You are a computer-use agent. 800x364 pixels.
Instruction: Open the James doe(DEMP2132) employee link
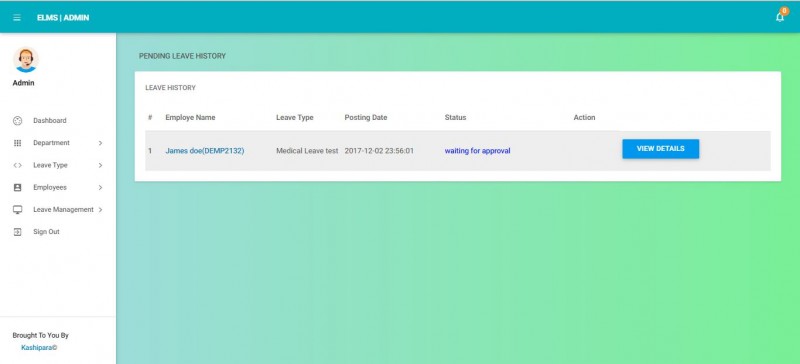205,151
